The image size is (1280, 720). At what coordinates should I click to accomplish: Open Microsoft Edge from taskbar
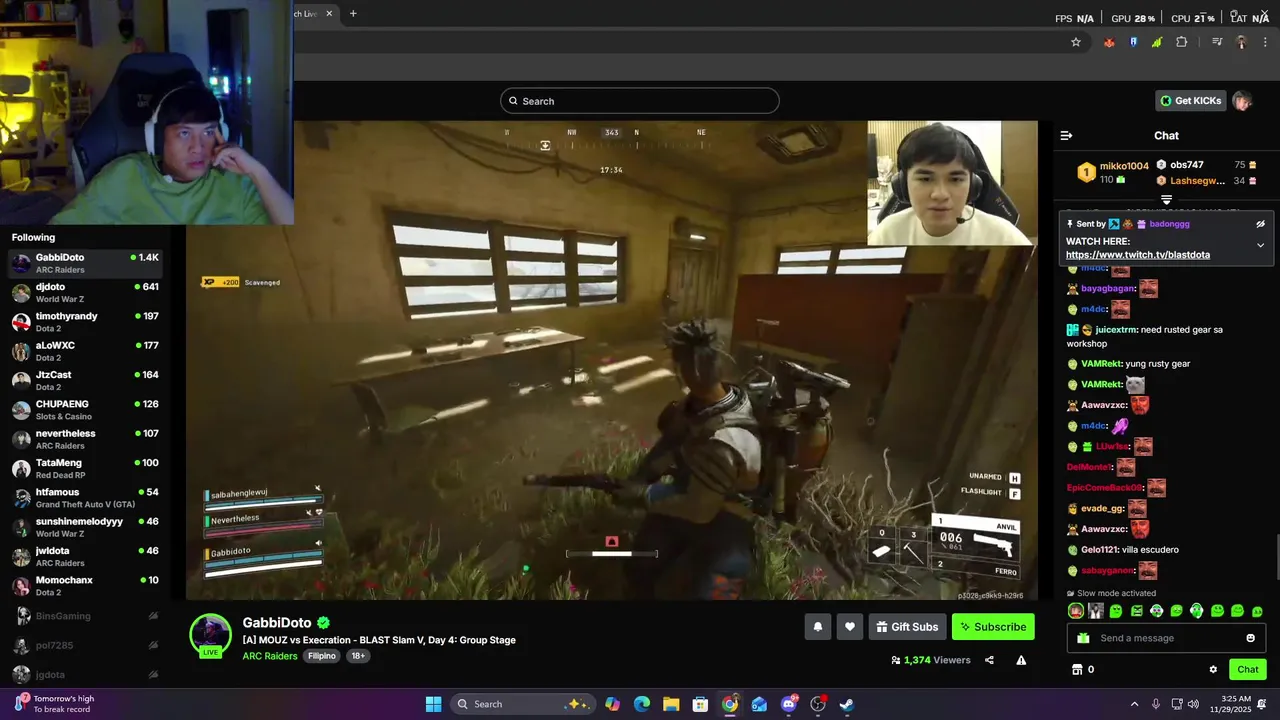coord(642,704)
